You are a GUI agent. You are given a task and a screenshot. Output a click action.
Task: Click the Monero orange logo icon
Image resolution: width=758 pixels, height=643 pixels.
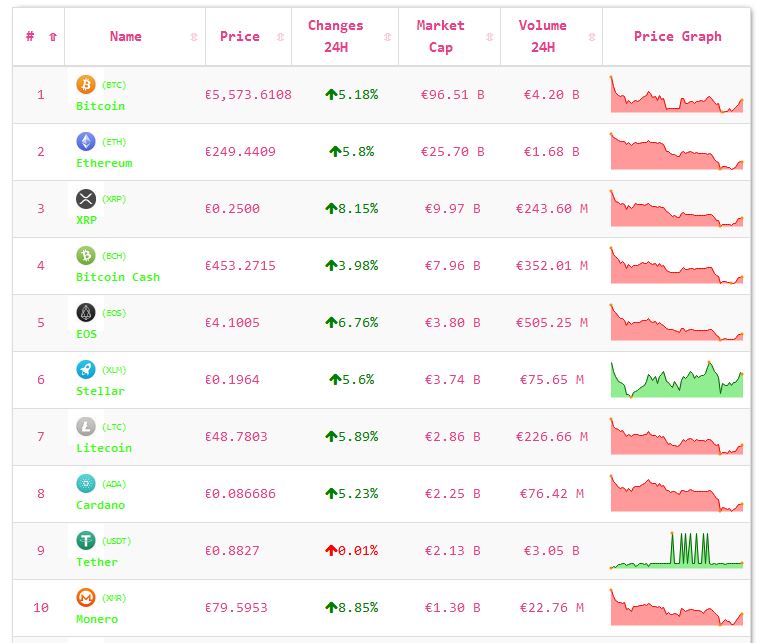[86, 598]
